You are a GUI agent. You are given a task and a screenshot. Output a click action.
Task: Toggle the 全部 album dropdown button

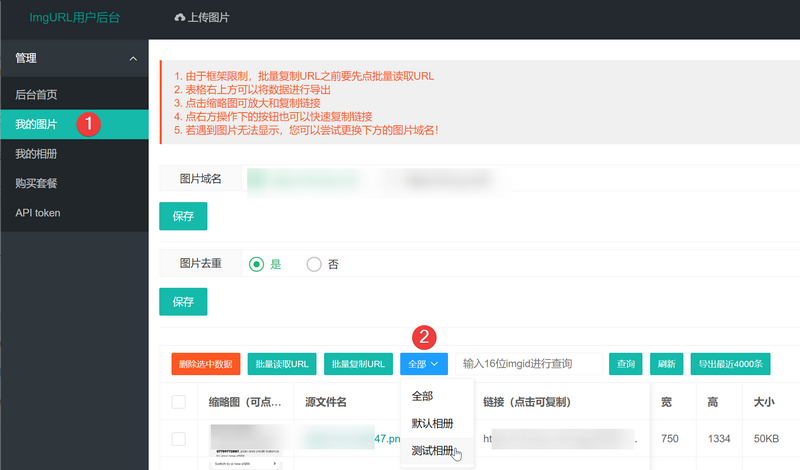(423, 364)
